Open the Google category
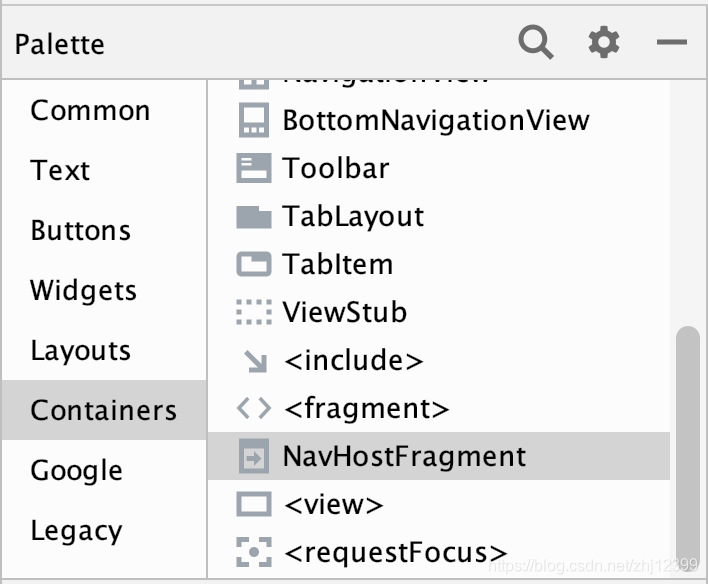 coord(76,470)
